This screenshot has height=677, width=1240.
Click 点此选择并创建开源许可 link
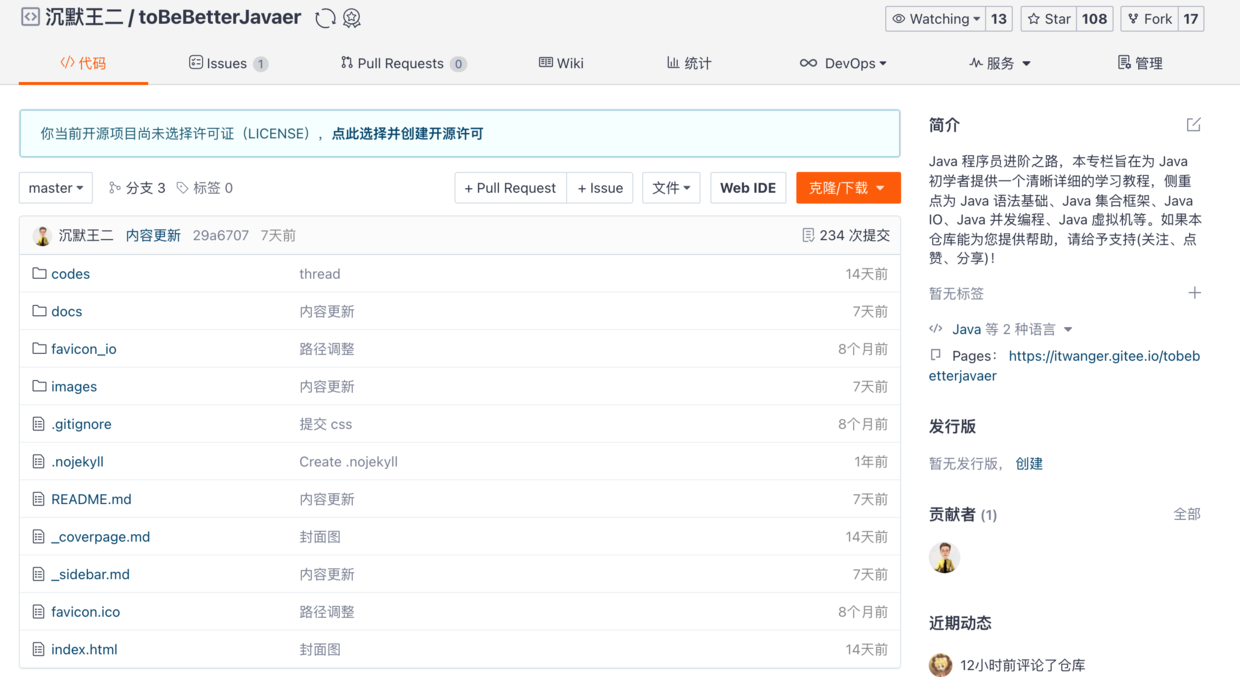(x=407, y=134)
